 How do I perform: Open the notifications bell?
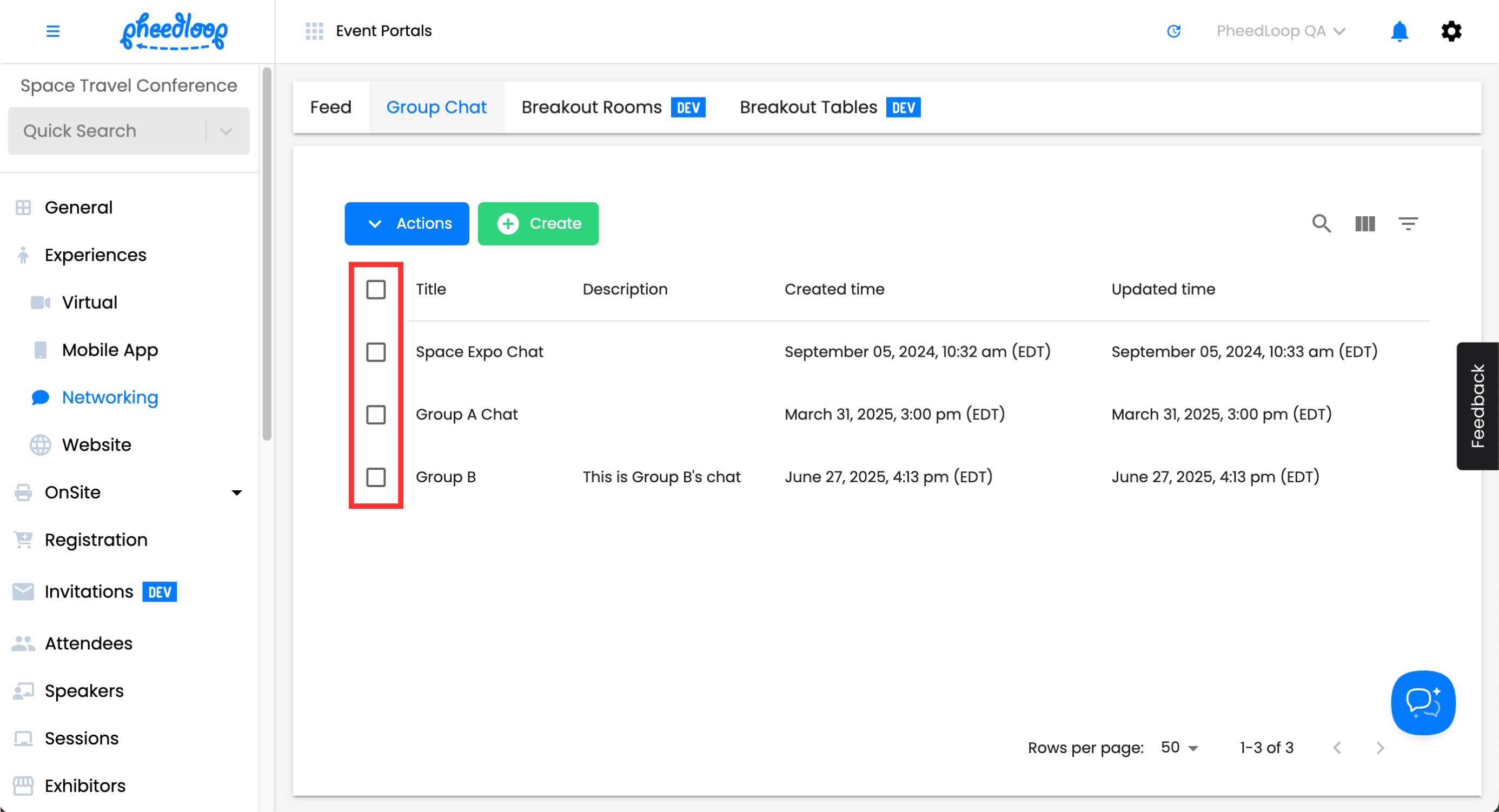pos(1399,31)
